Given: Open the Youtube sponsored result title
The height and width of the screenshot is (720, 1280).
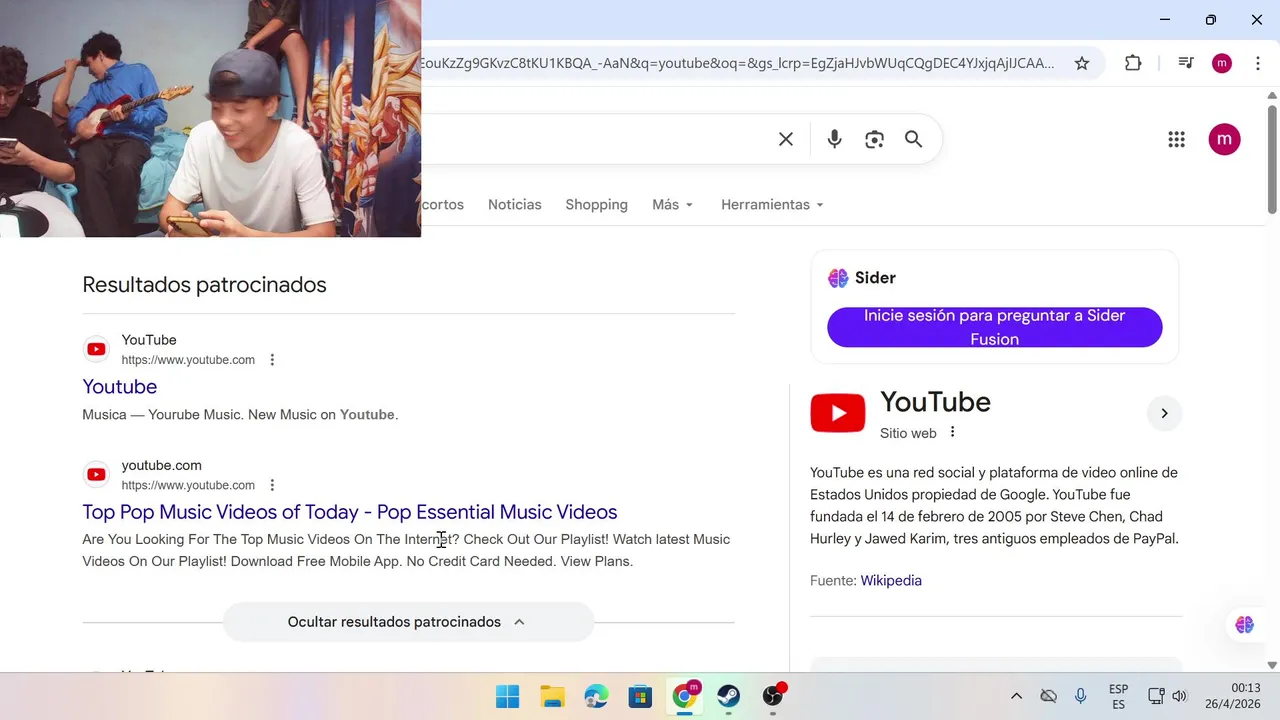Looking at the screenshot, I should click(119, 387).
